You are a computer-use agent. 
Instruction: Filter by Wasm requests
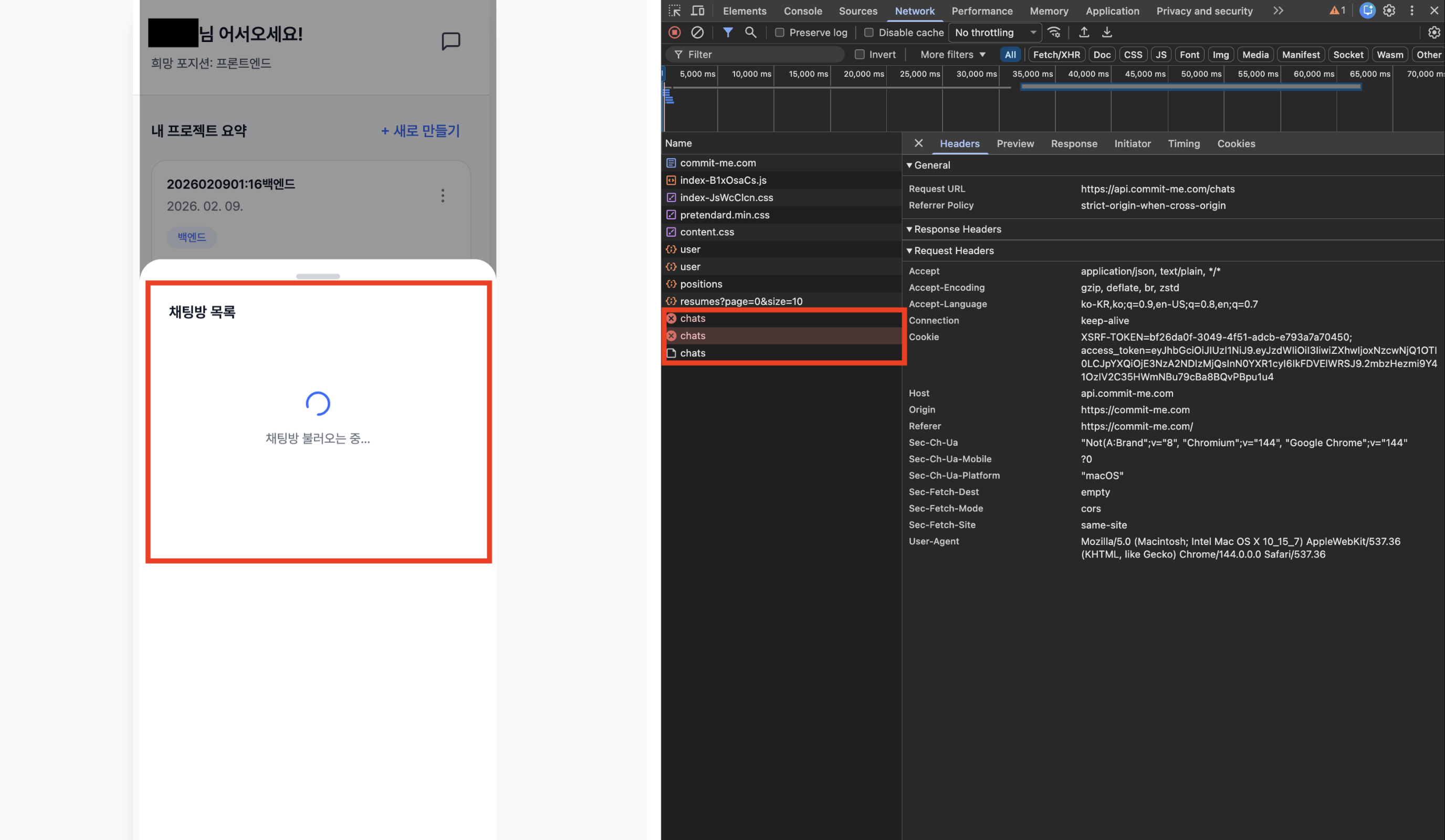[x=1390, y=55]
